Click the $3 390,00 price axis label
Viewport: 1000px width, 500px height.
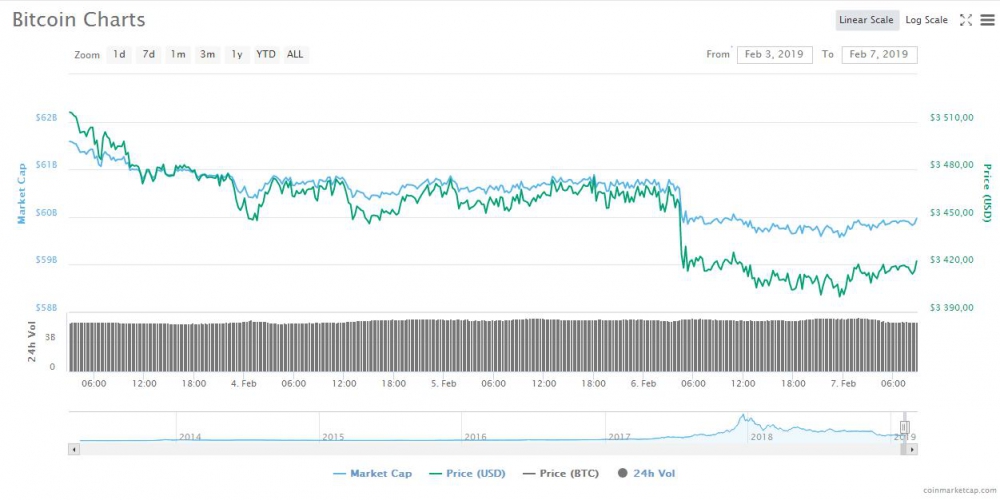coord(952,308)
